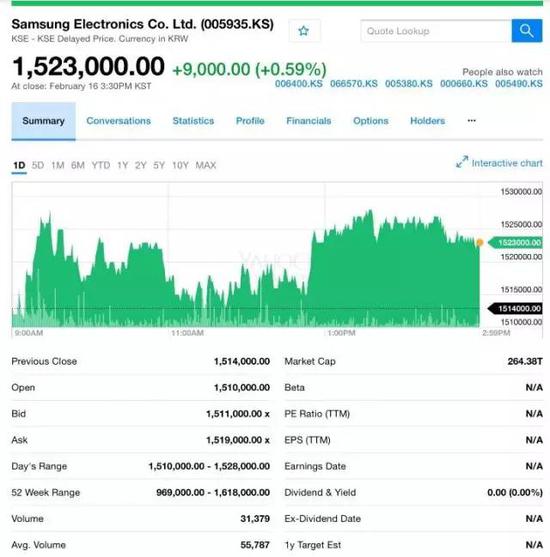The image size is (550, 557).
Task: Click the Samsung Electronics Co. Ltd. title
Action: click(x=142, y=24)
